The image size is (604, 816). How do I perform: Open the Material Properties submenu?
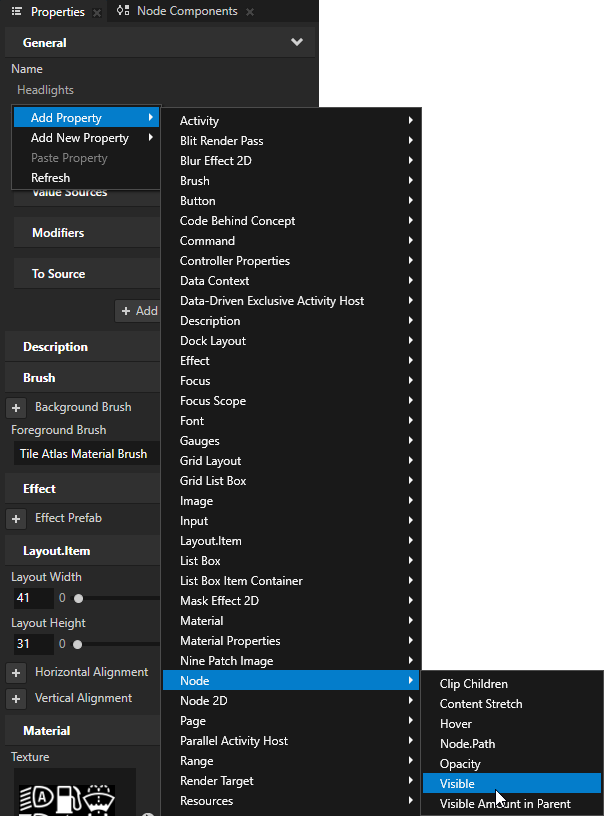(230, 640)
